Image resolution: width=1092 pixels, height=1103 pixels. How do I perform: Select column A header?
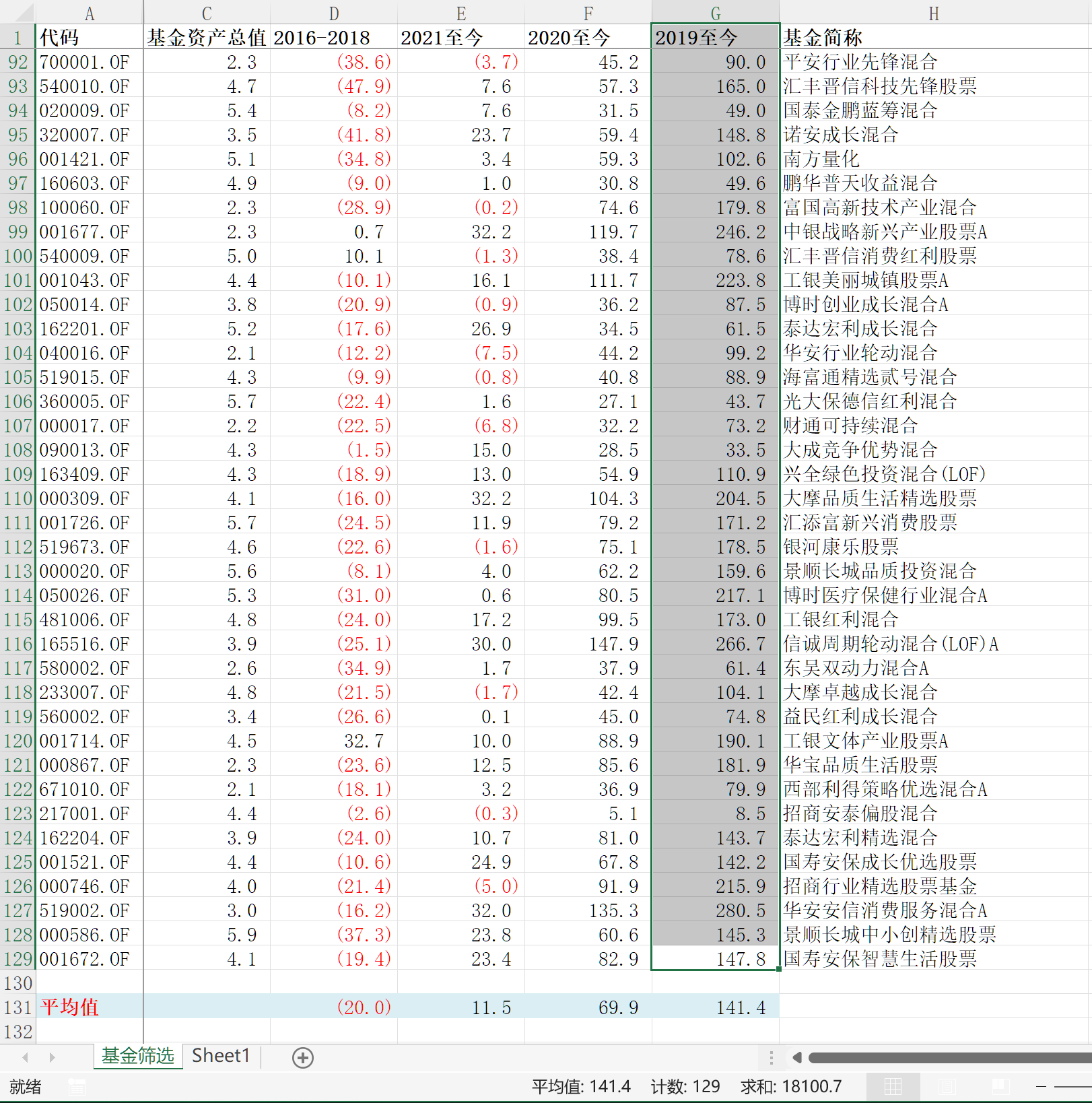pyautogui.click(x=90, y=13)
